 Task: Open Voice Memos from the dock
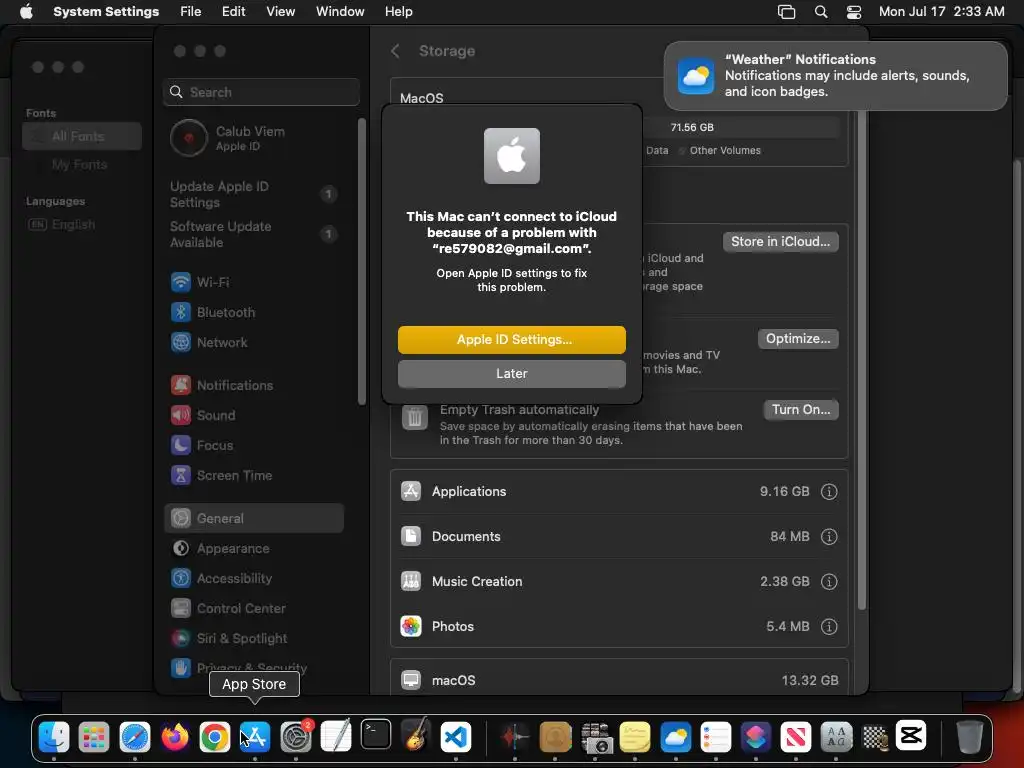pos(515,737)
